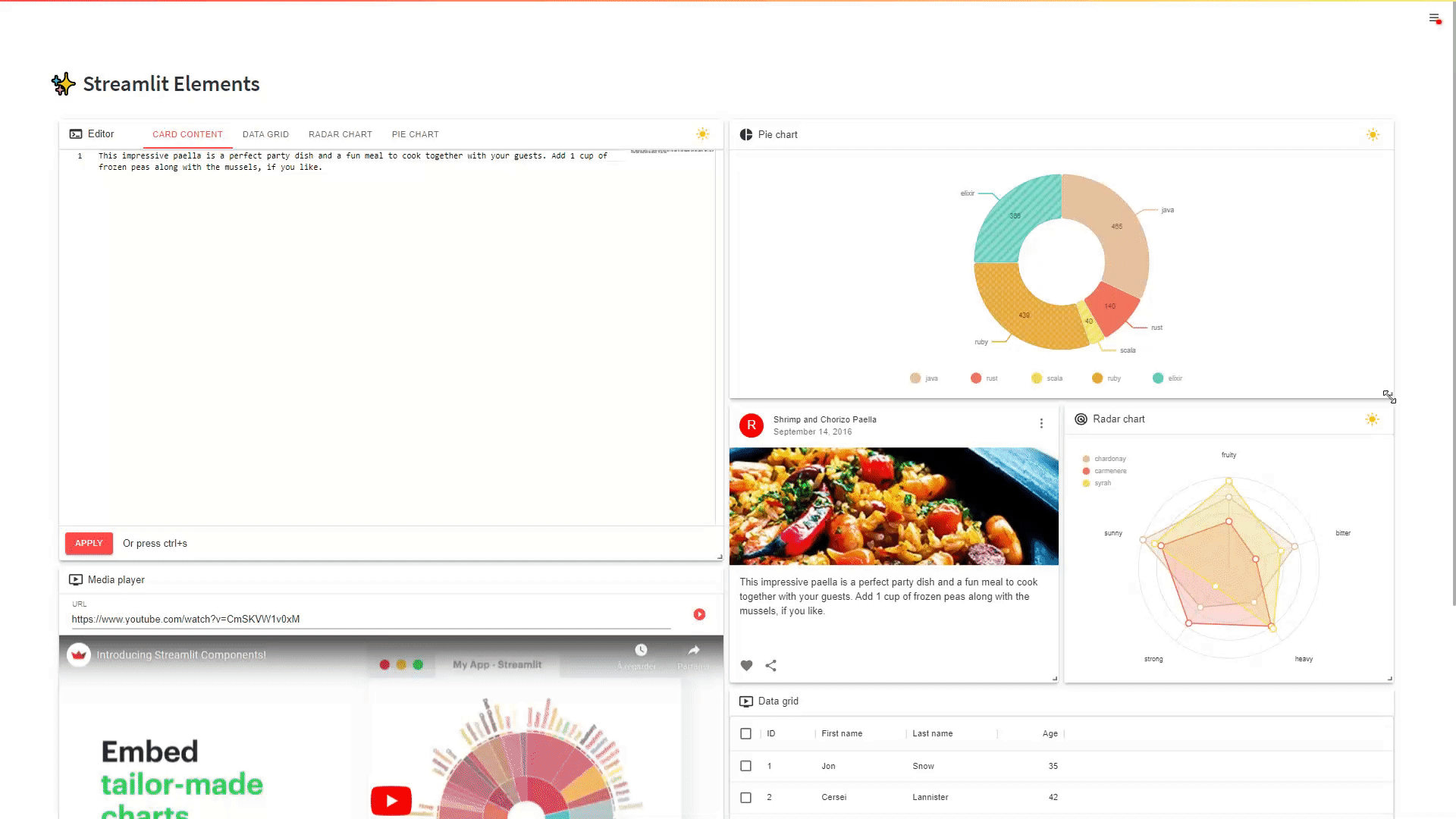Expand the DATA GRID tab dropdown

click(265, 134)
